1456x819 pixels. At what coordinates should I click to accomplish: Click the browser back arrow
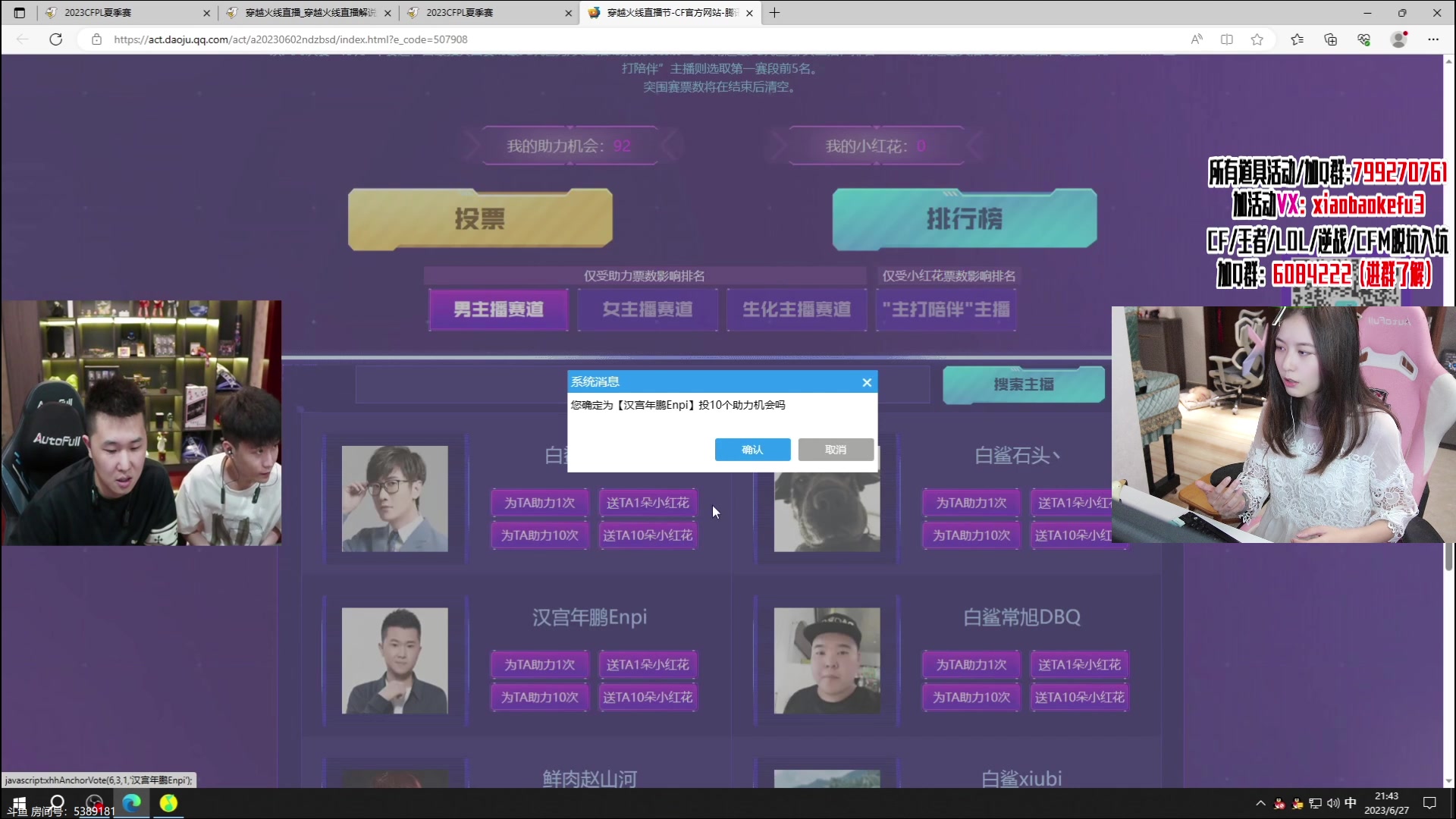tap(23, 39)
